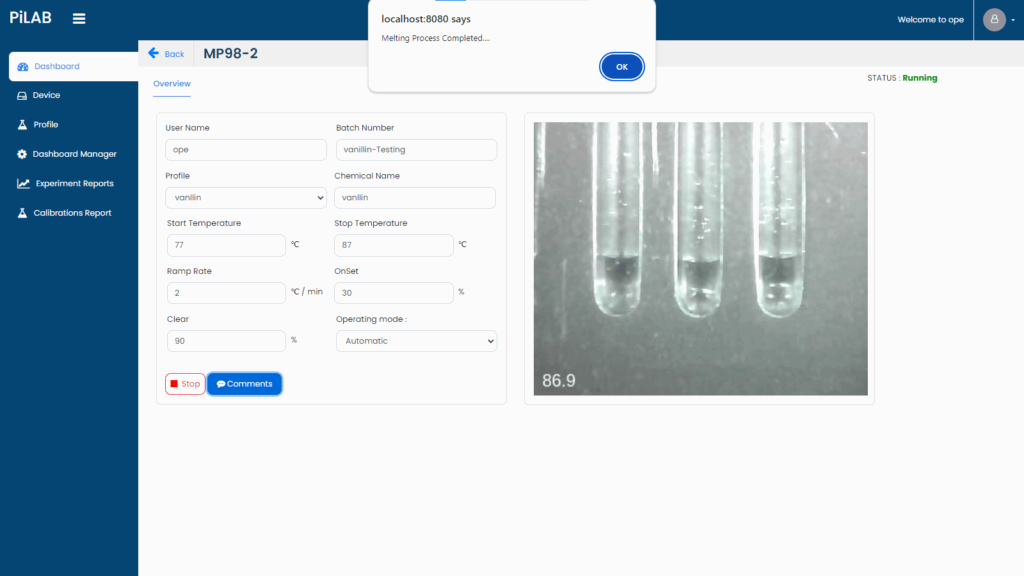Screen dimensions: 1024x576
Task: Click the Device sidebar icon
Action: pos(23,96)
